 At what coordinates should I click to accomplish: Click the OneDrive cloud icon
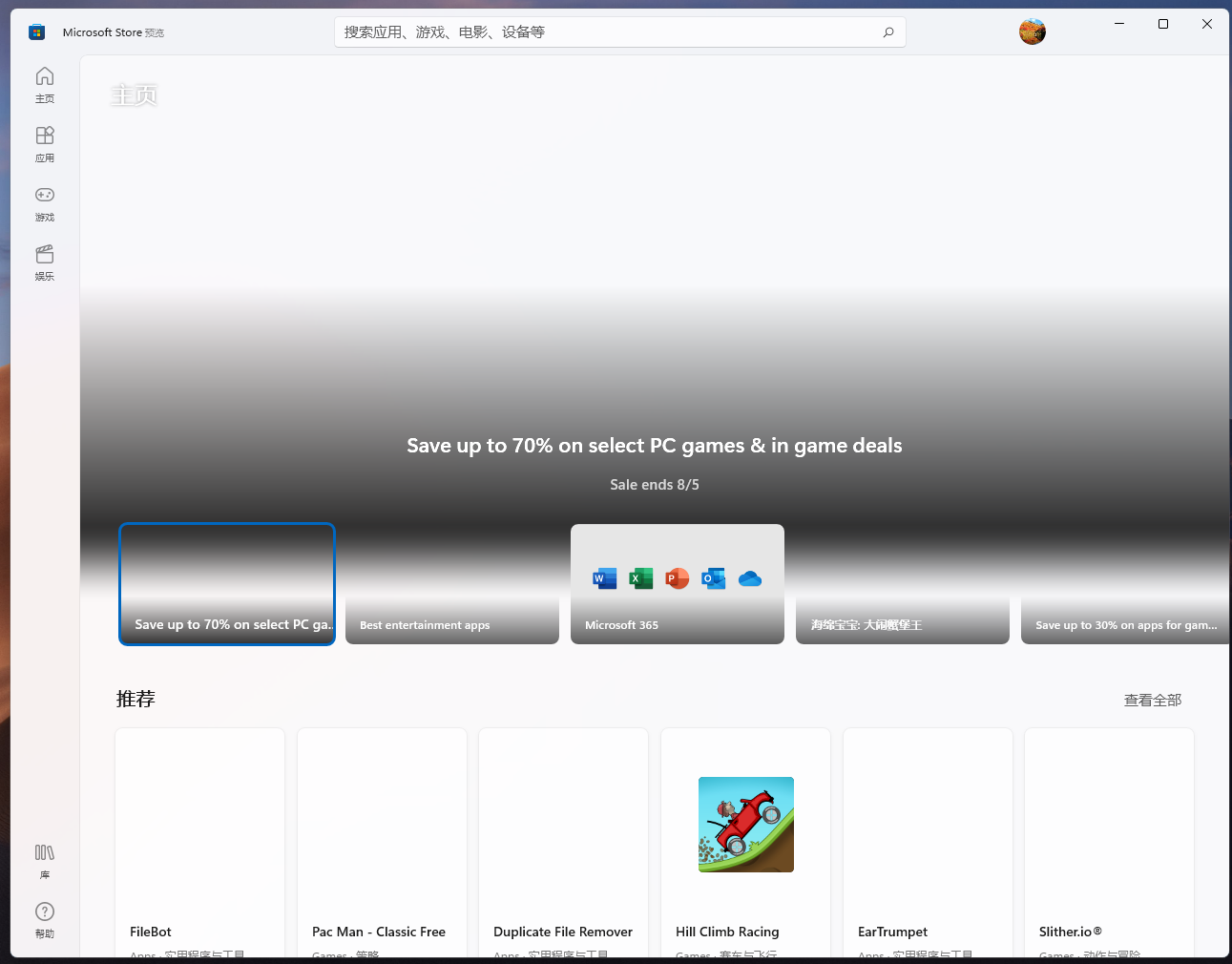750,578
